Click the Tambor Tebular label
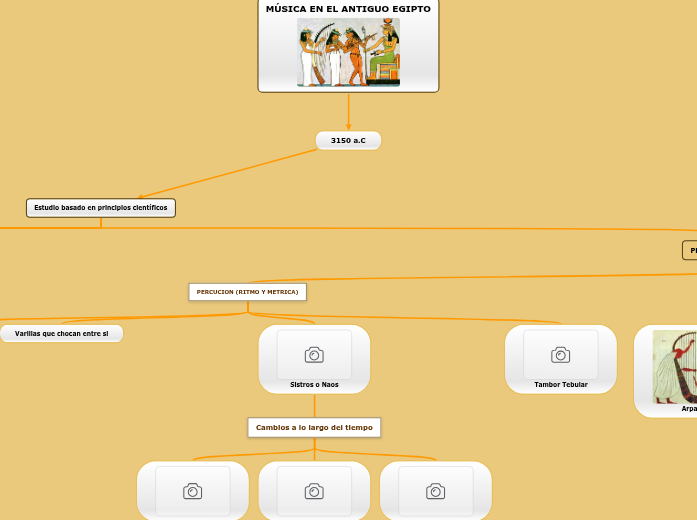The height and width of the screenshot is (520, 697). click(x=560, y=384)
